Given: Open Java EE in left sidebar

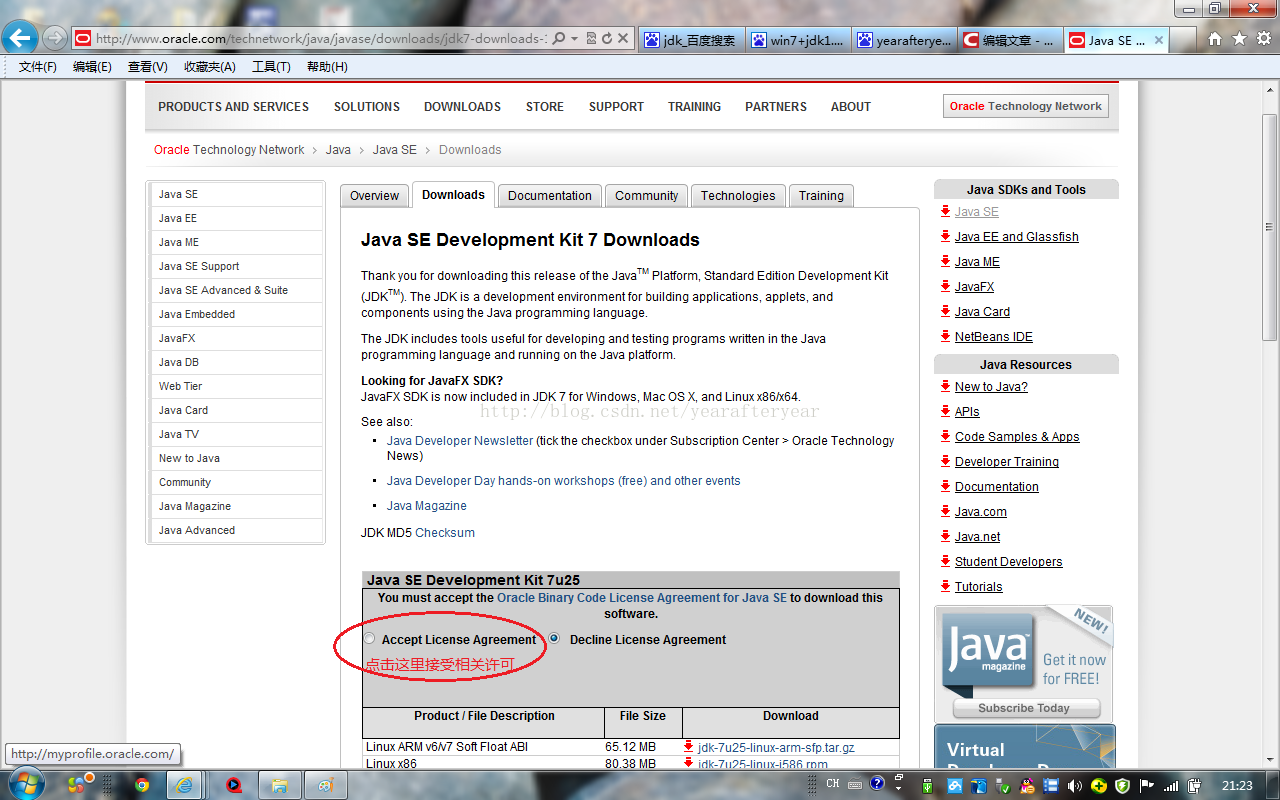Looking at the screenshot, I should 178,218.
